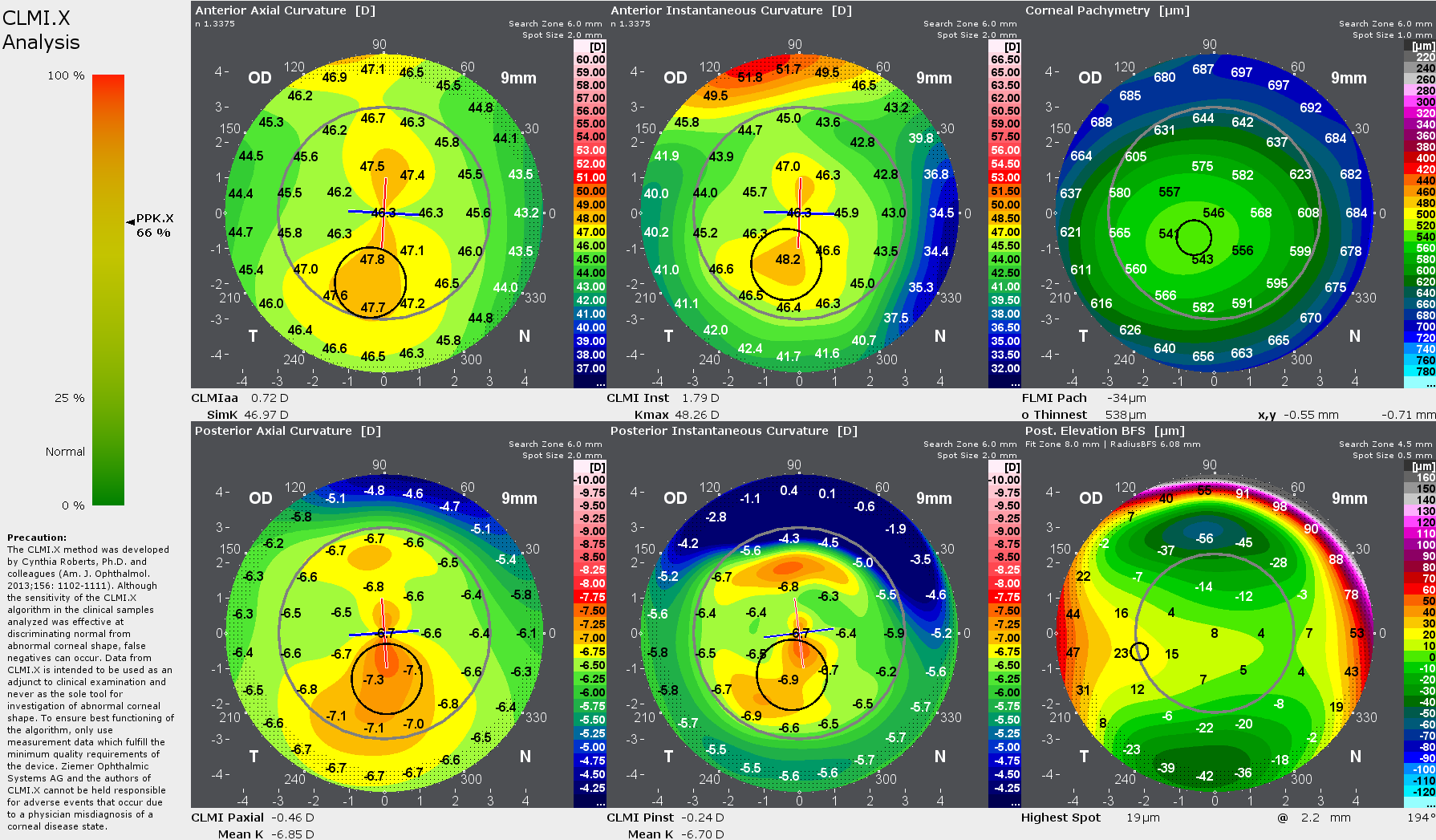Click the 194° angle value
The image size is (1436, 840).
pyautogui.click(x=1421, y=818)
